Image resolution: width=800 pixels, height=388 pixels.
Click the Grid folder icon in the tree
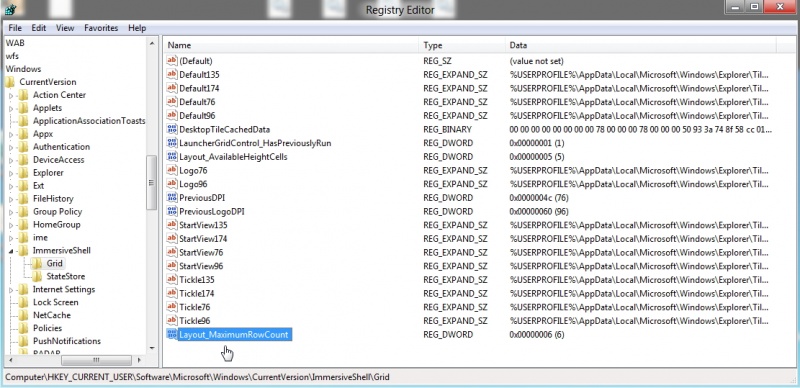37,263
